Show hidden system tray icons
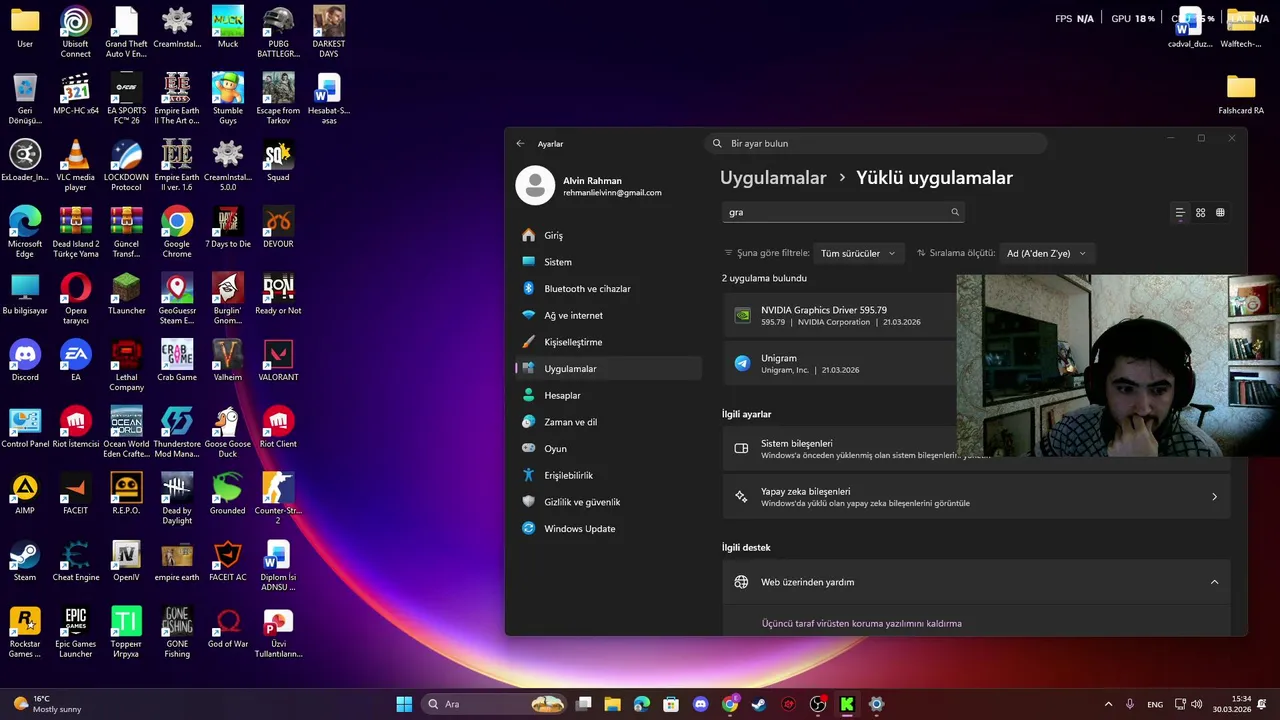The image size is (1280, 720). pos(1108,704)
